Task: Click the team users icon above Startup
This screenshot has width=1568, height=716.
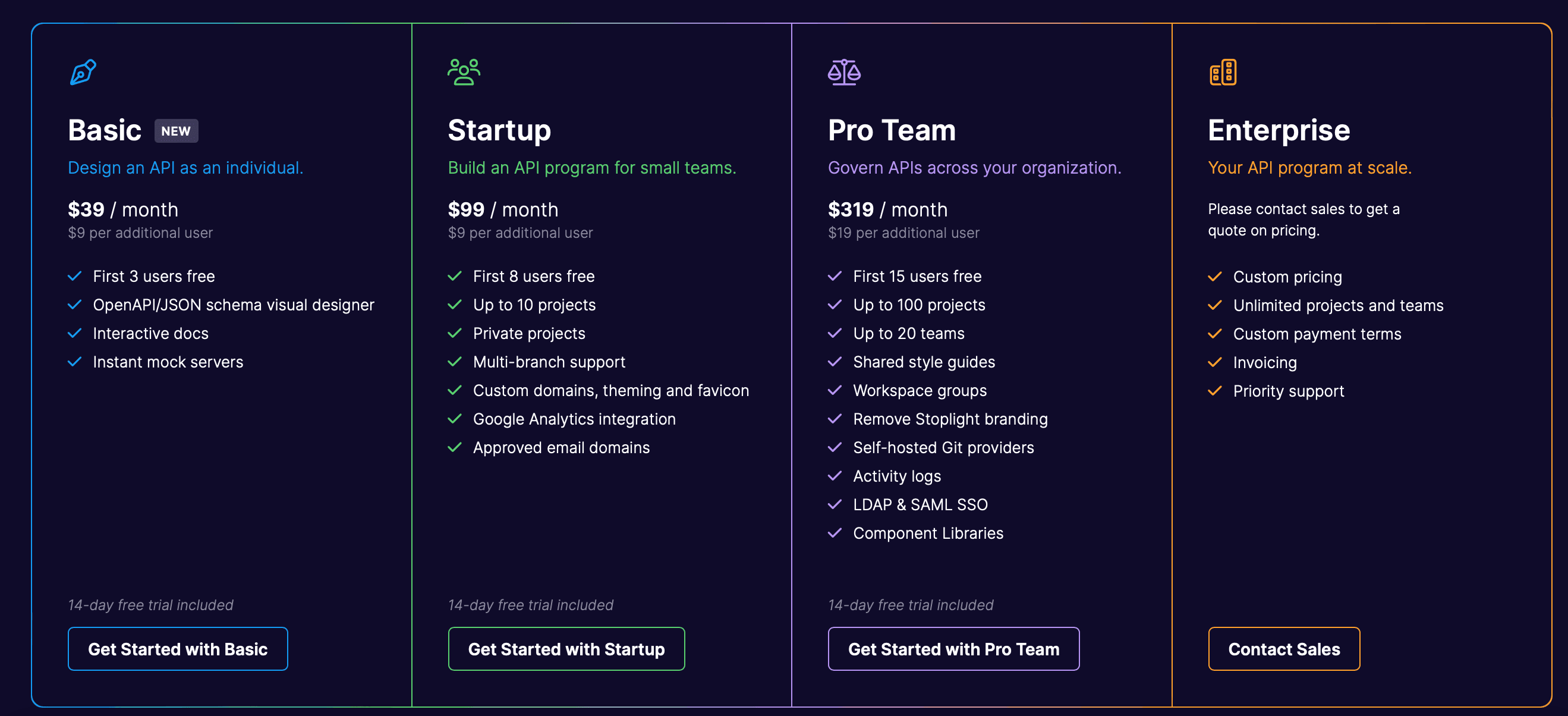Action: [464, 72]
